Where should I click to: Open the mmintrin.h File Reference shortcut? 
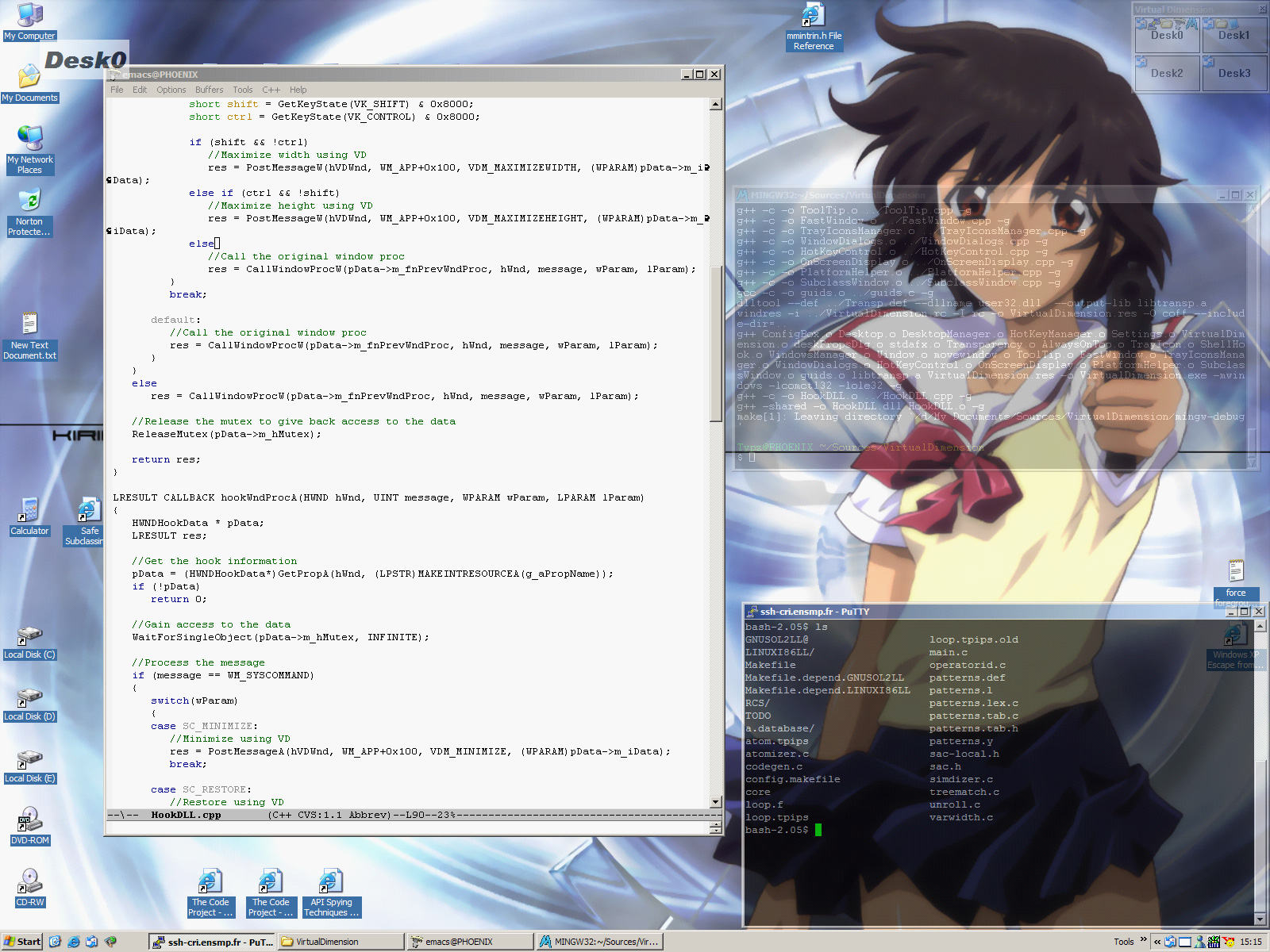point(814,28)
